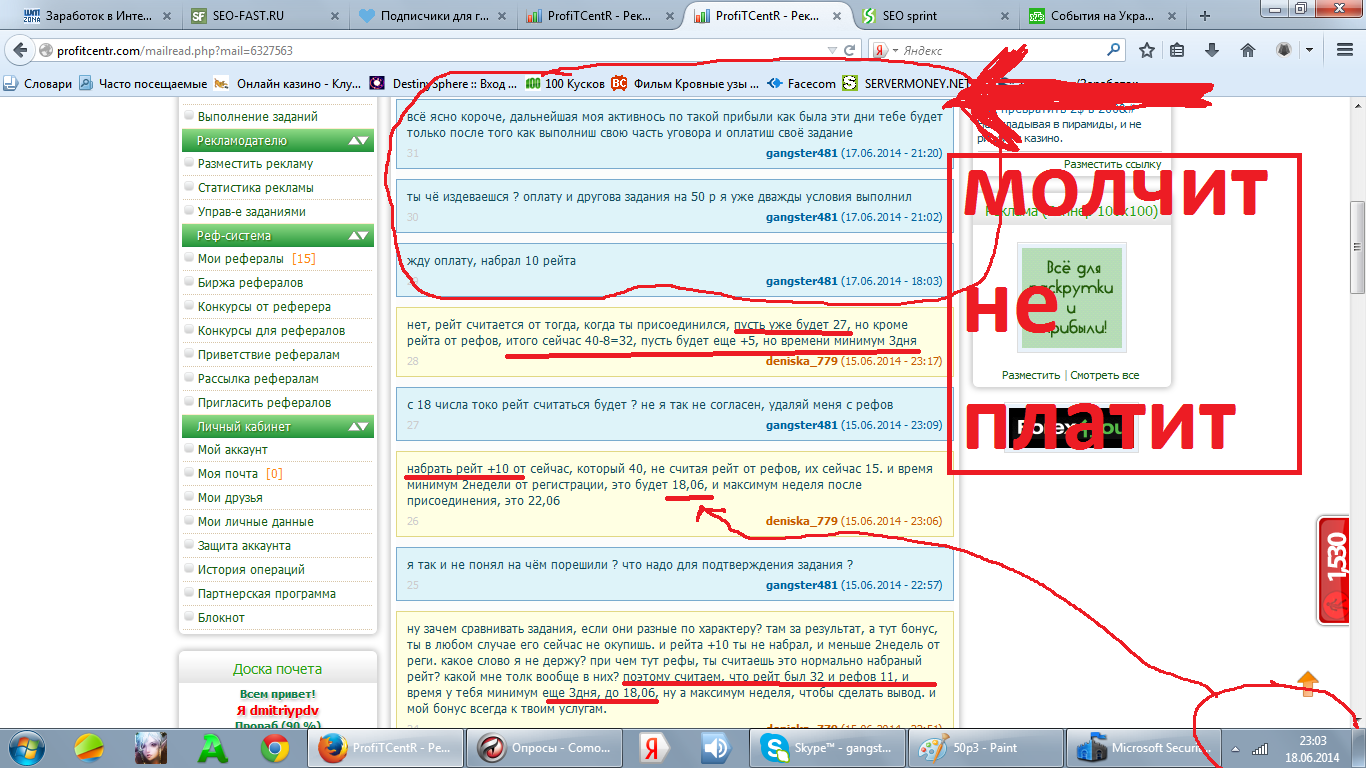Open Пригласить рефералов link
The image size is (1366, 768).
point(264,403)
